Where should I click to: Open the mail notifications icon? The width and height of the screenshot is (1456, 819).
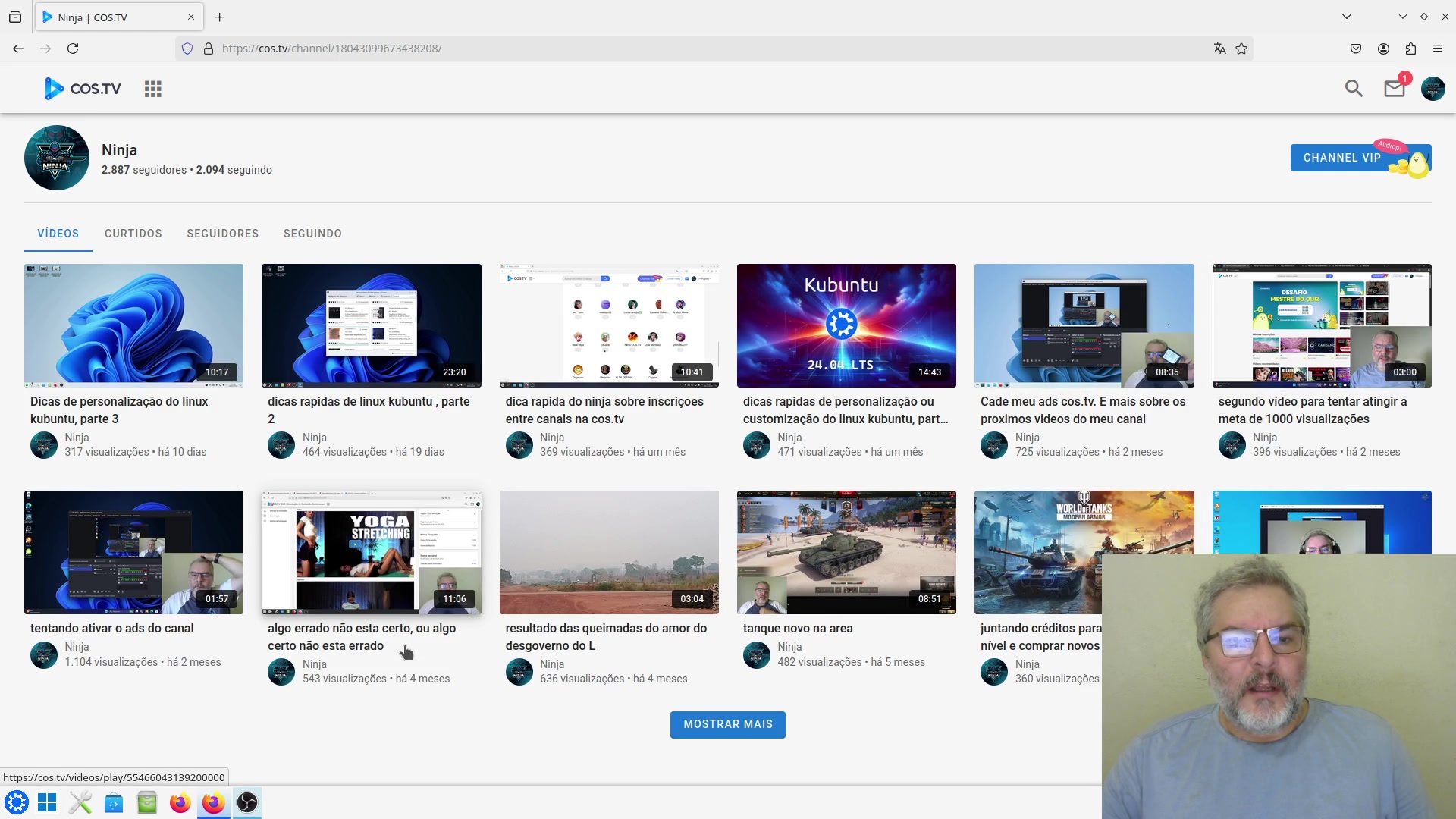tap(1394, 89)
